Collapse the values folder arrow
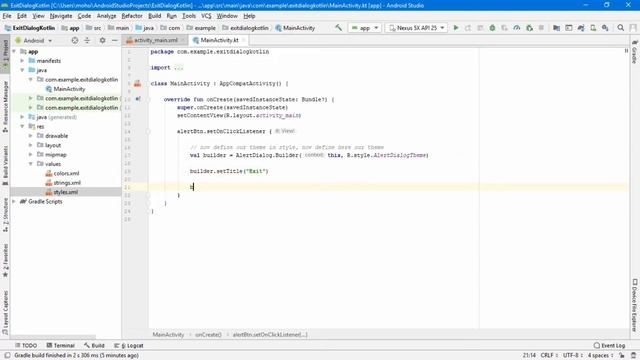 31,164
